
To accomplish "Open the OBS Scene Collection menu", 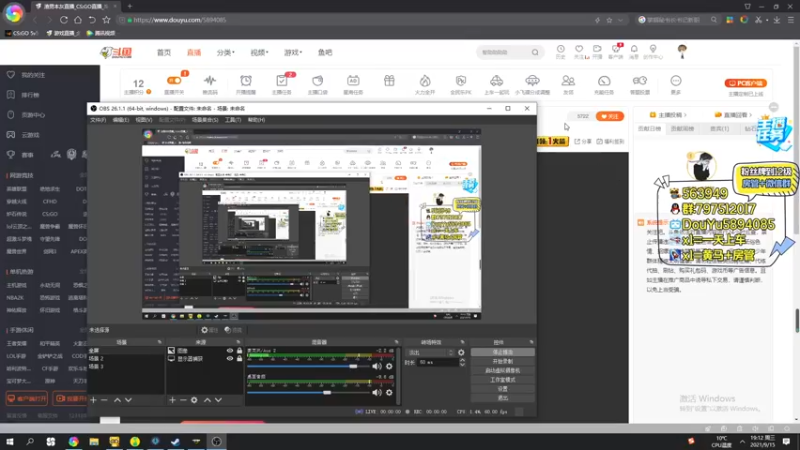I will pyautogui.click(x=205, y=120).
